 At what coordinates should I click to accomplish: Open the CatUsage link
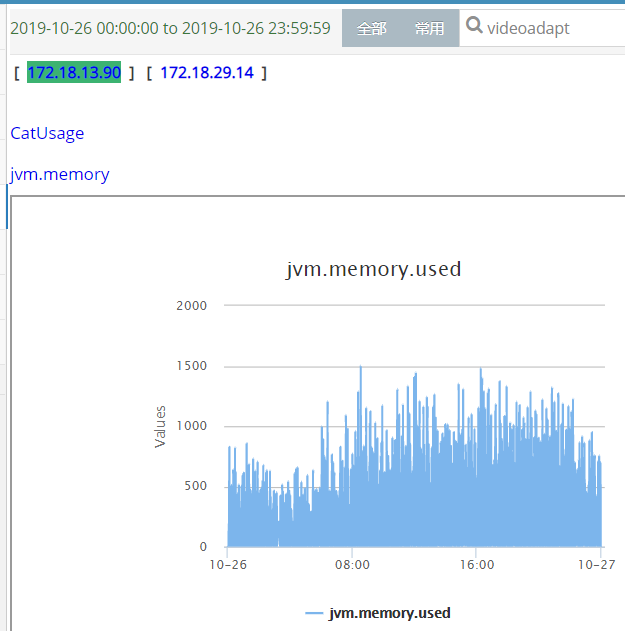[x=47, y=134]
